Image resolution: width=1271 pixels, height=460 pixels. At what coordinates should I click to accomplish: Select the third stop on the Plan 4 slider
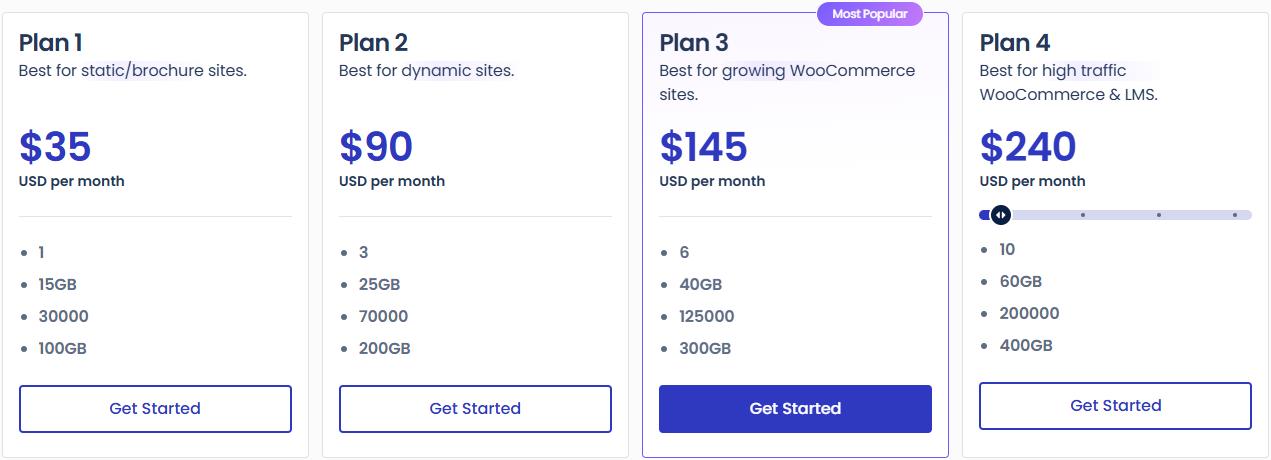[x=1159, y=215]
